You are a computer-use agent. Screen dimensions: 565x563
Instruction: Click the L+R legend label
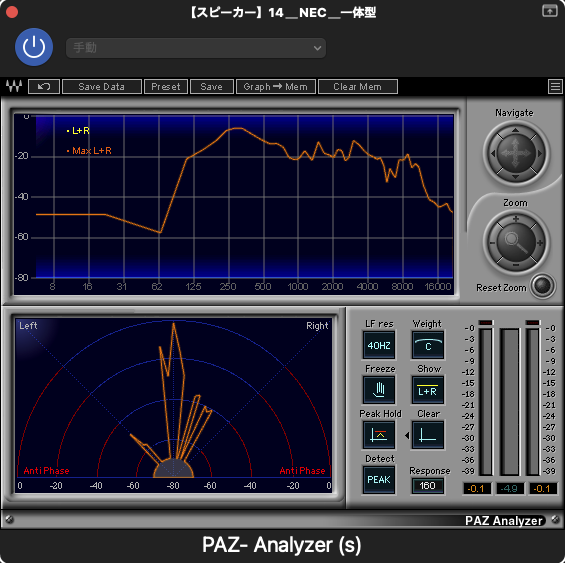[79, 131]
